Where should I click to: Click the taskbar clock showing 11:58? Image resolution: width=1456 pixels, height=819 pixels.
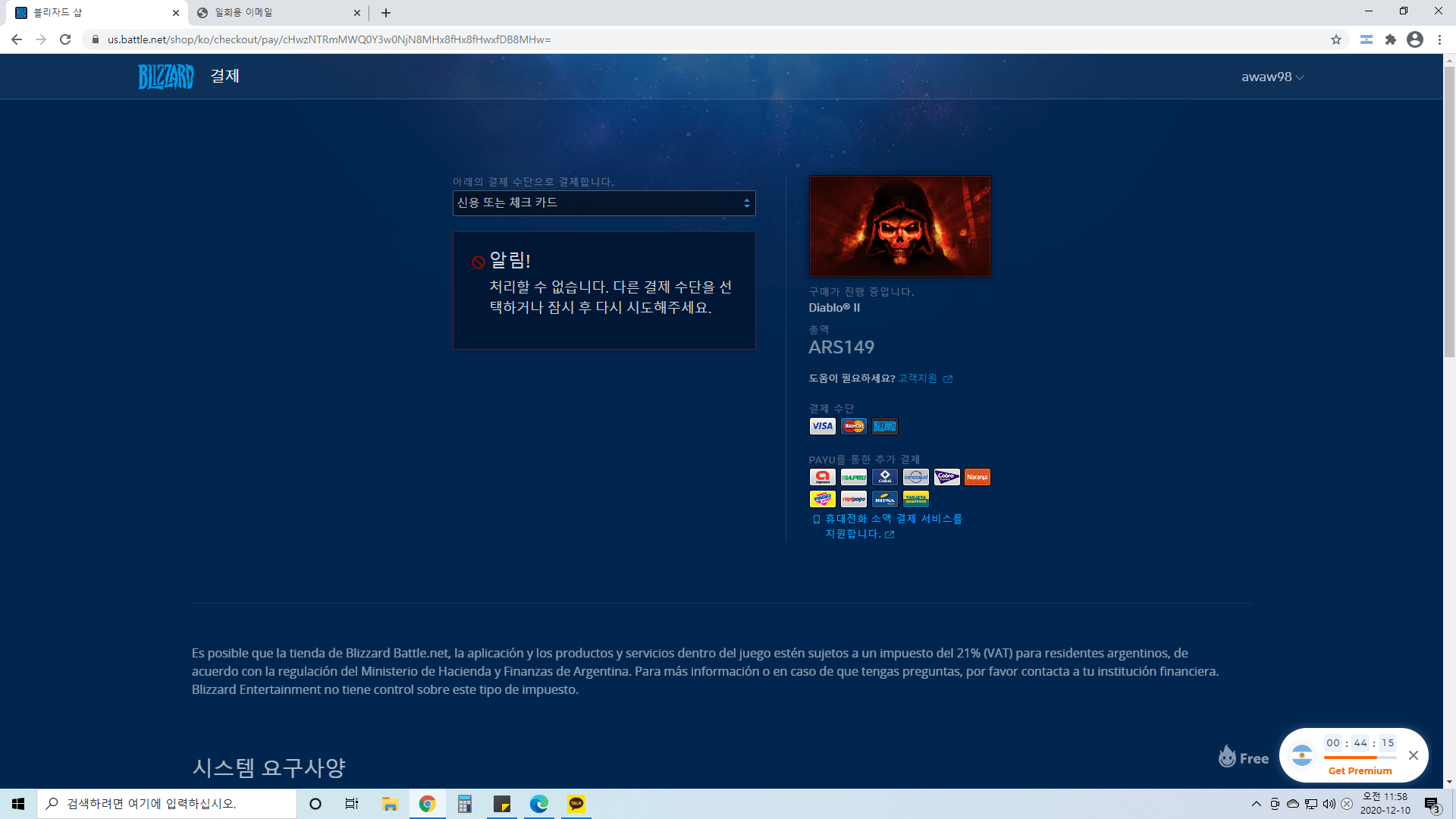pyautogui.click(x=1385, y=804)
